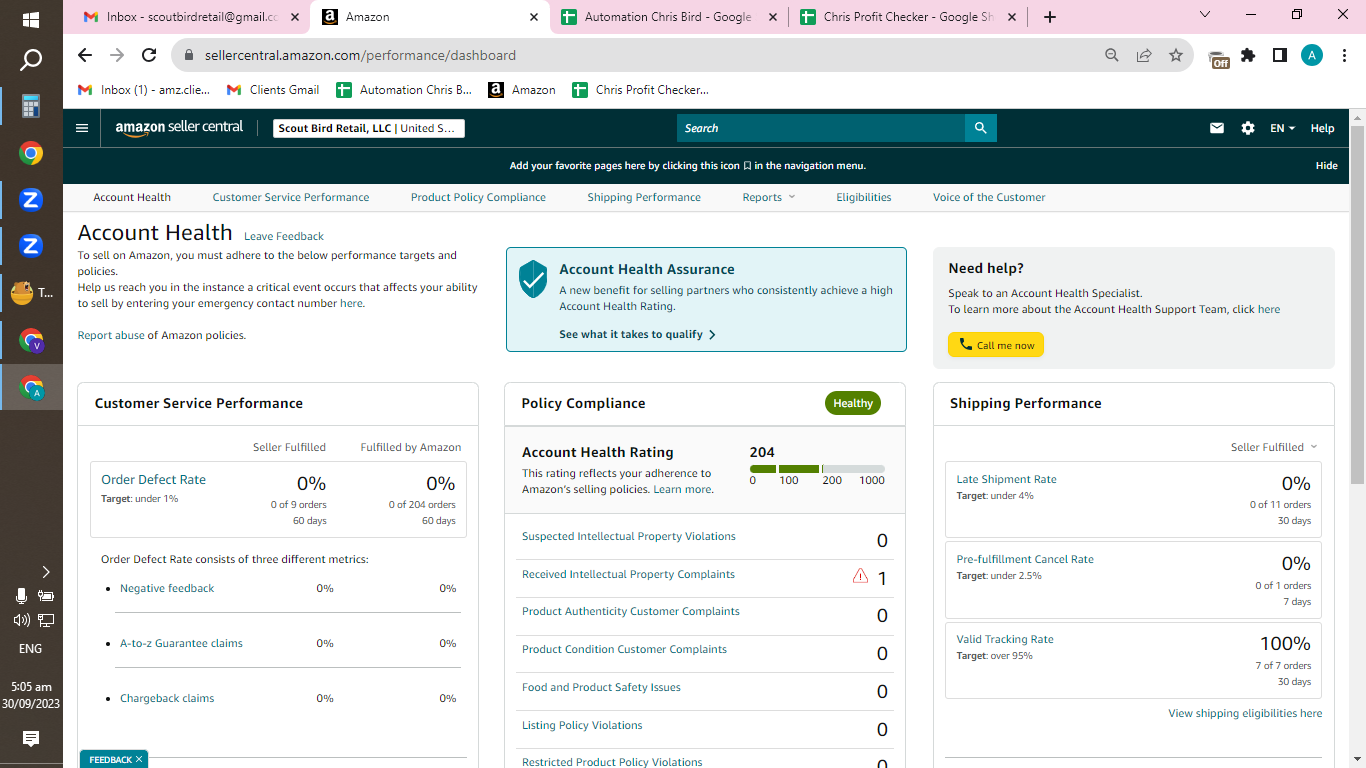Open A-to-z Guarantee claims link
The image size is (1366, 768).
pyautogui.click(x=181, y=643)
